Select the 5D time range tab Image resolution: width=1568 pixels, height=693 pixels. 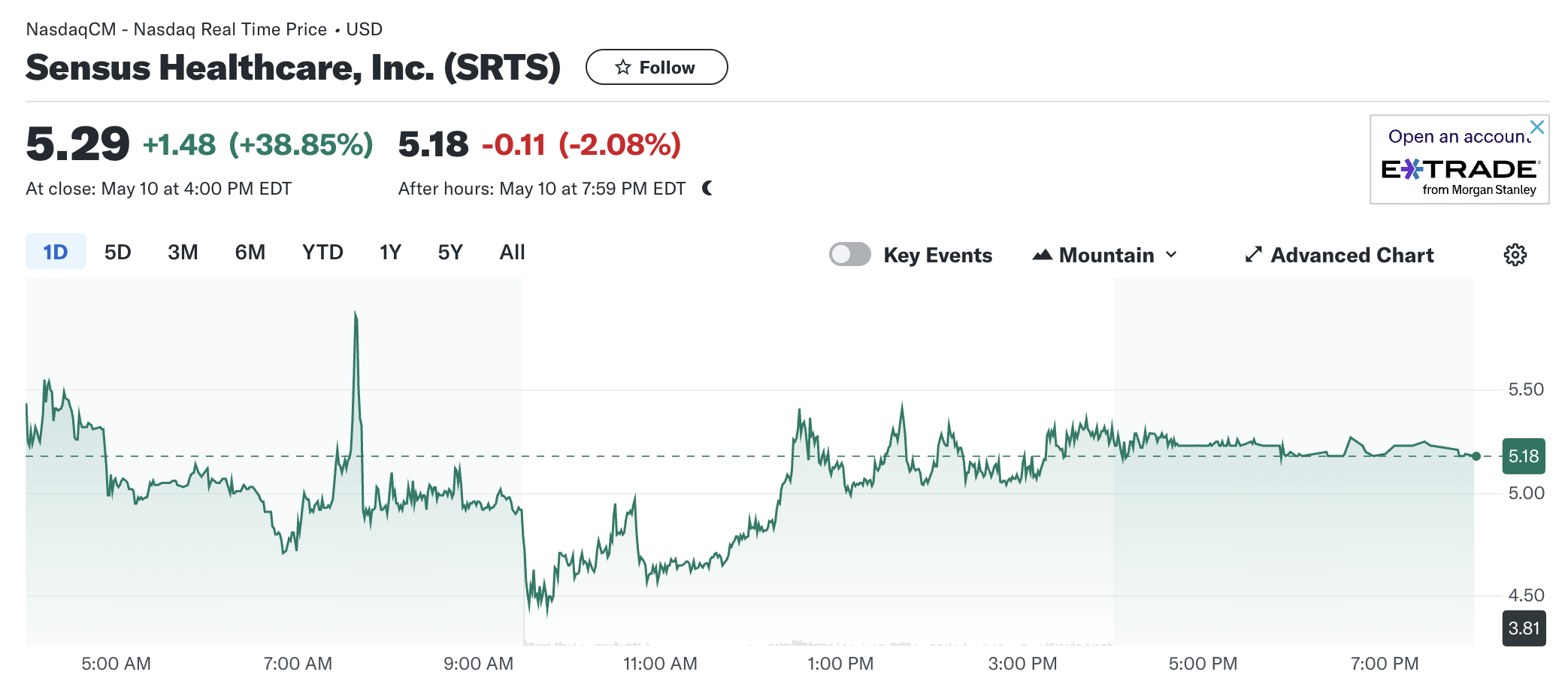tap(118, 252)
